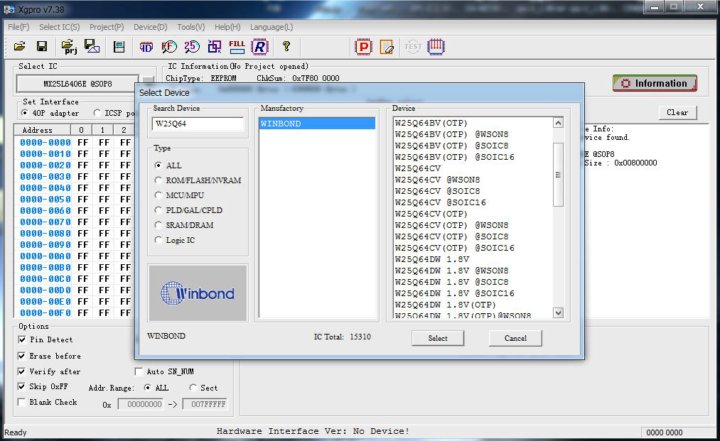Select W25Q64BV(OTP) @WSON8 in device list

[x=451, y=134]
